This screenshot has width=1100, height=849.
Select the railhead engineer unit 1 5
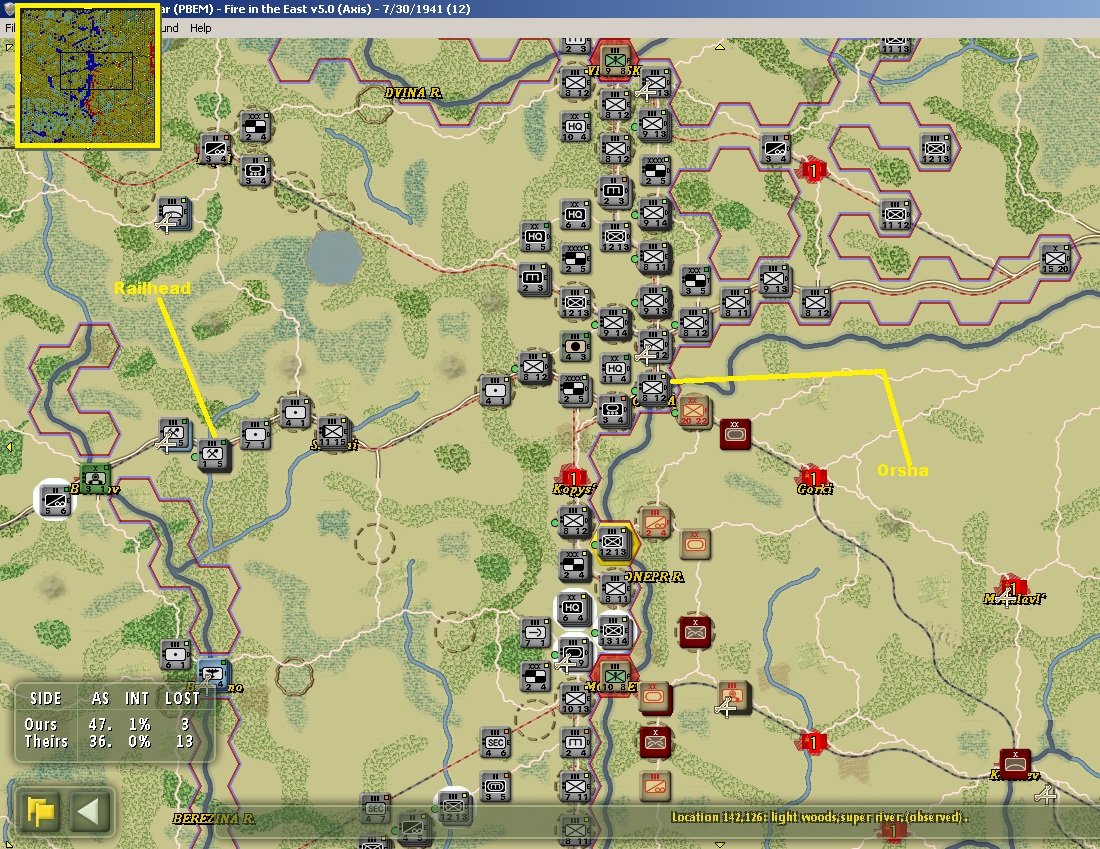point(213,455)
